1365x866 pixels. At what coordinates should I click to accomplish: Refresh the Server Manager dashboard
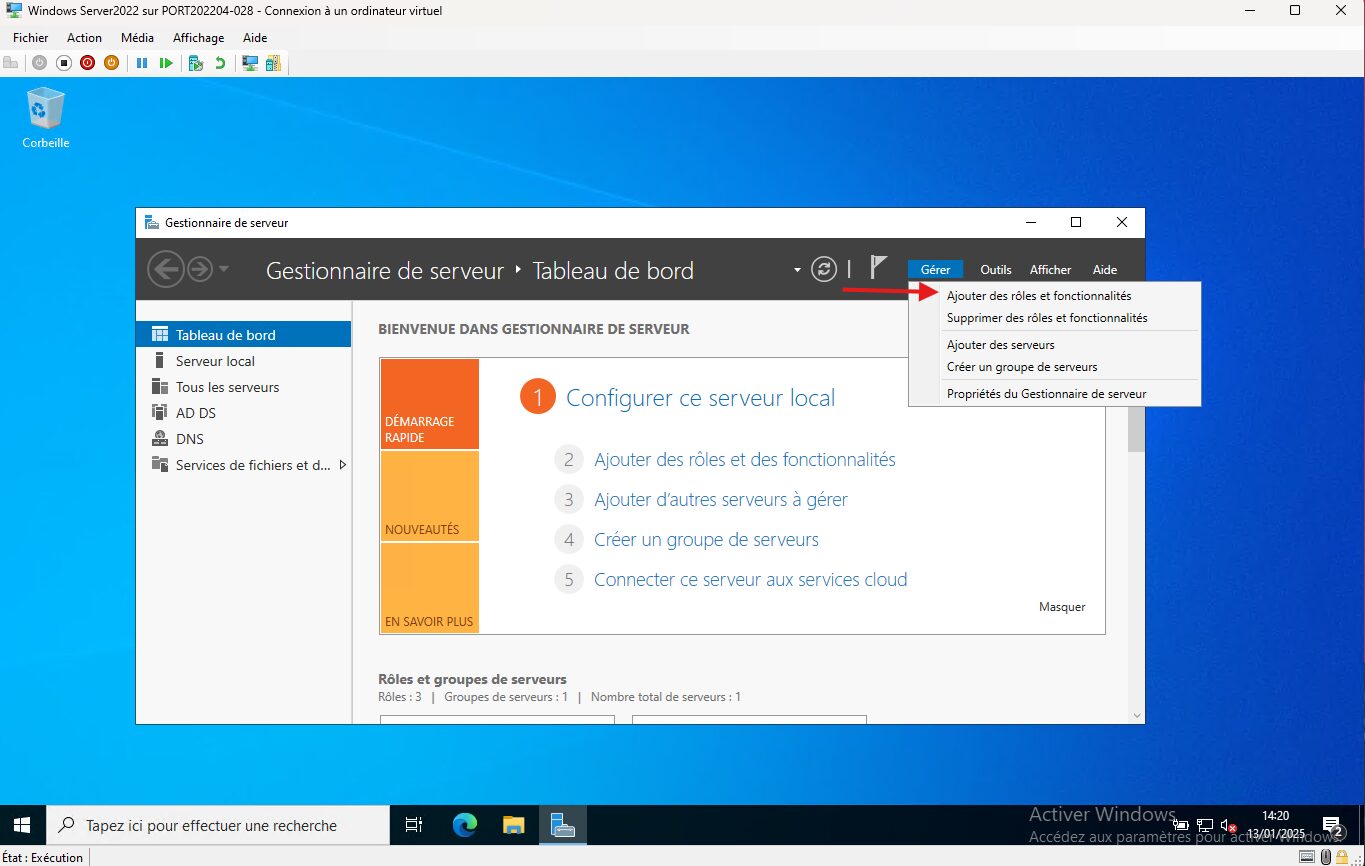(x=824, y=269)
